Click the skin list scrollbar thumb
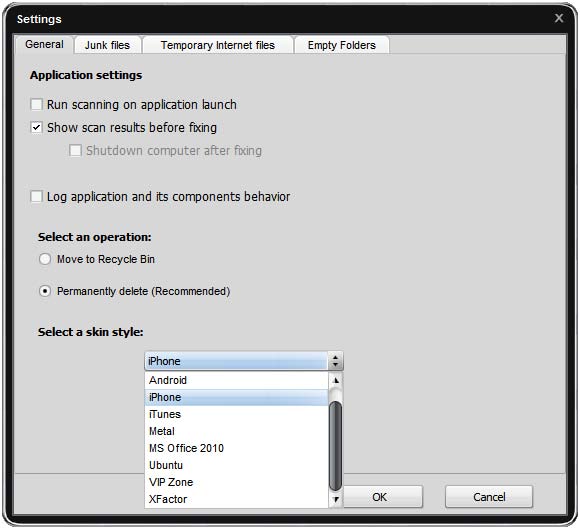Screen dimensions: 580x528 [x=335, y=446]
